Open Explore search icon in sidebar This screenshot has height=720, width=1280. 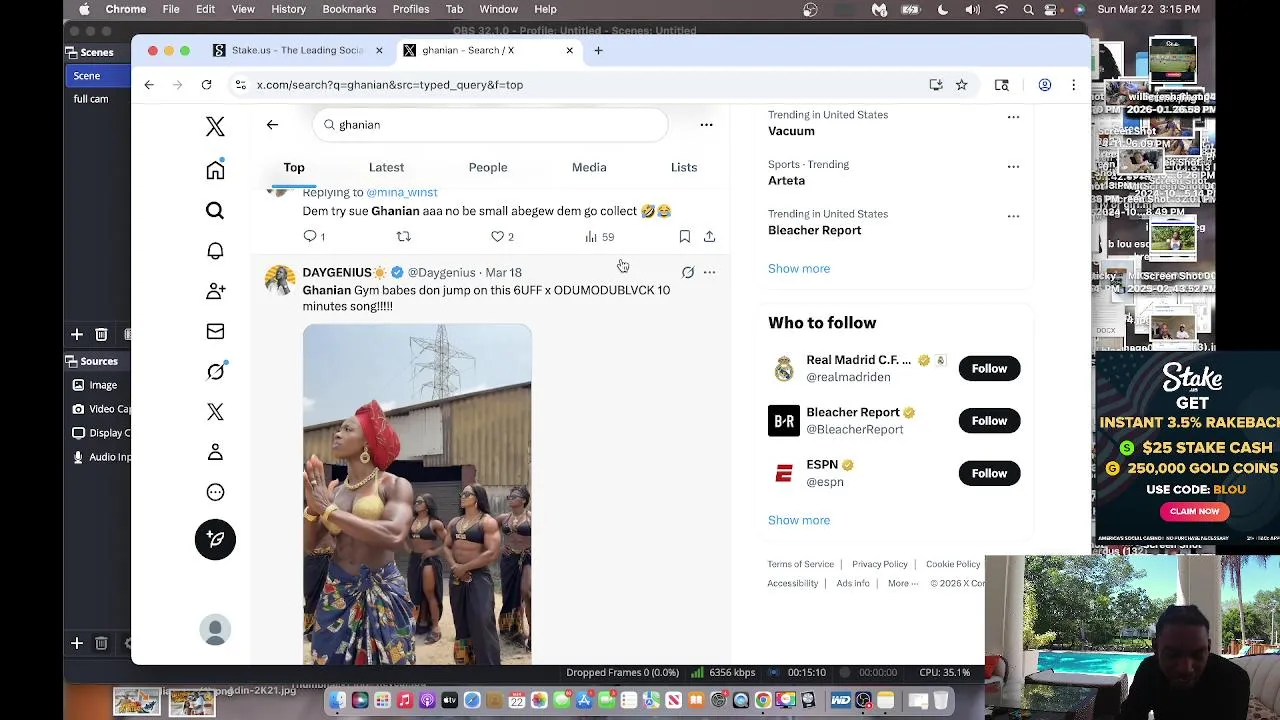tap(215, 210)
